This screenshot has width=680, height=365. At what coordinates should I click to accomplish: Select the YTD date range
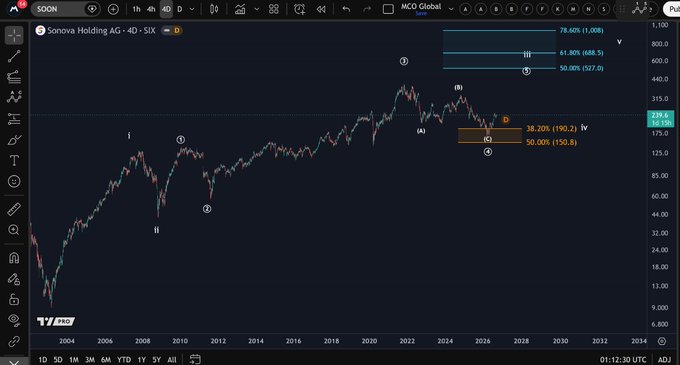124,359
